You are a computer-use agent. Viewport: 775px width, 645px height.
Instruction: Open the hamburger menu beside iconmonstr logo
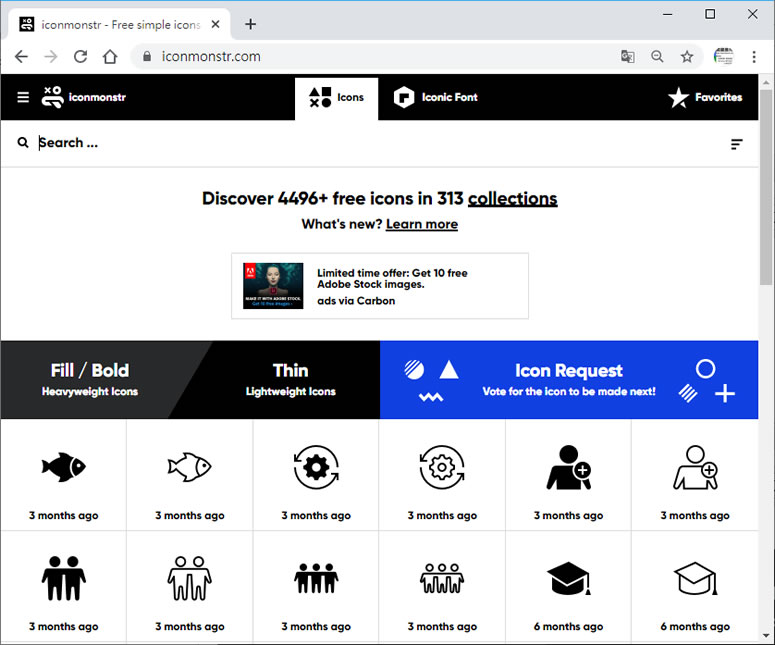tap(23, 97)
